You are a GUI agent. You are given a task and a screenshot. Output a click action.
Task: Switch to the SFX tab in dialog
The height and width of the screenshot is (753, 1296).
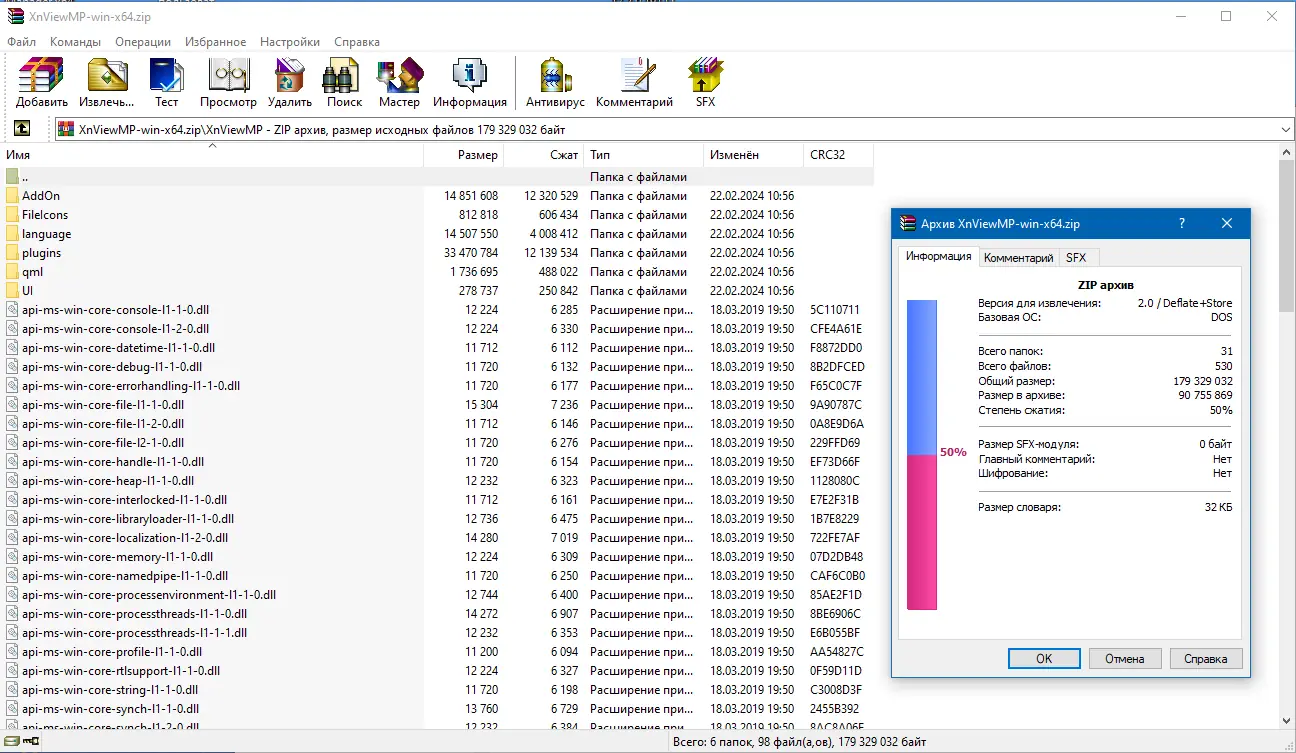1076,258
